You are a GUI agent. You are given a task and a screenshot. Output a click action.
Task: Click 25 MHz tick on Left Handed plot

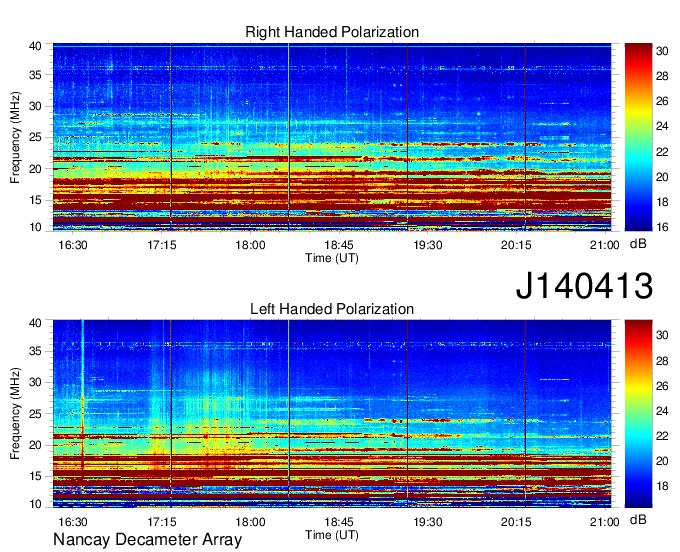click(35, 414)
